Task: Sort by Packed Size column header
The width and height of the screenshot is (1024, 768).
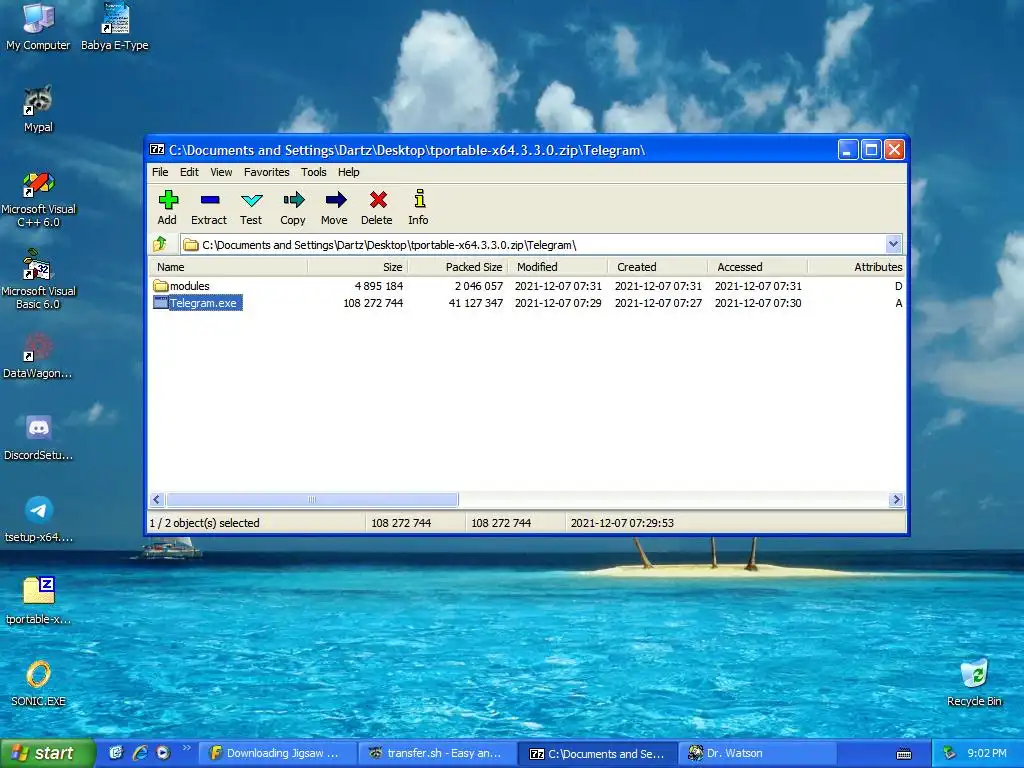Action: (458, 266)
